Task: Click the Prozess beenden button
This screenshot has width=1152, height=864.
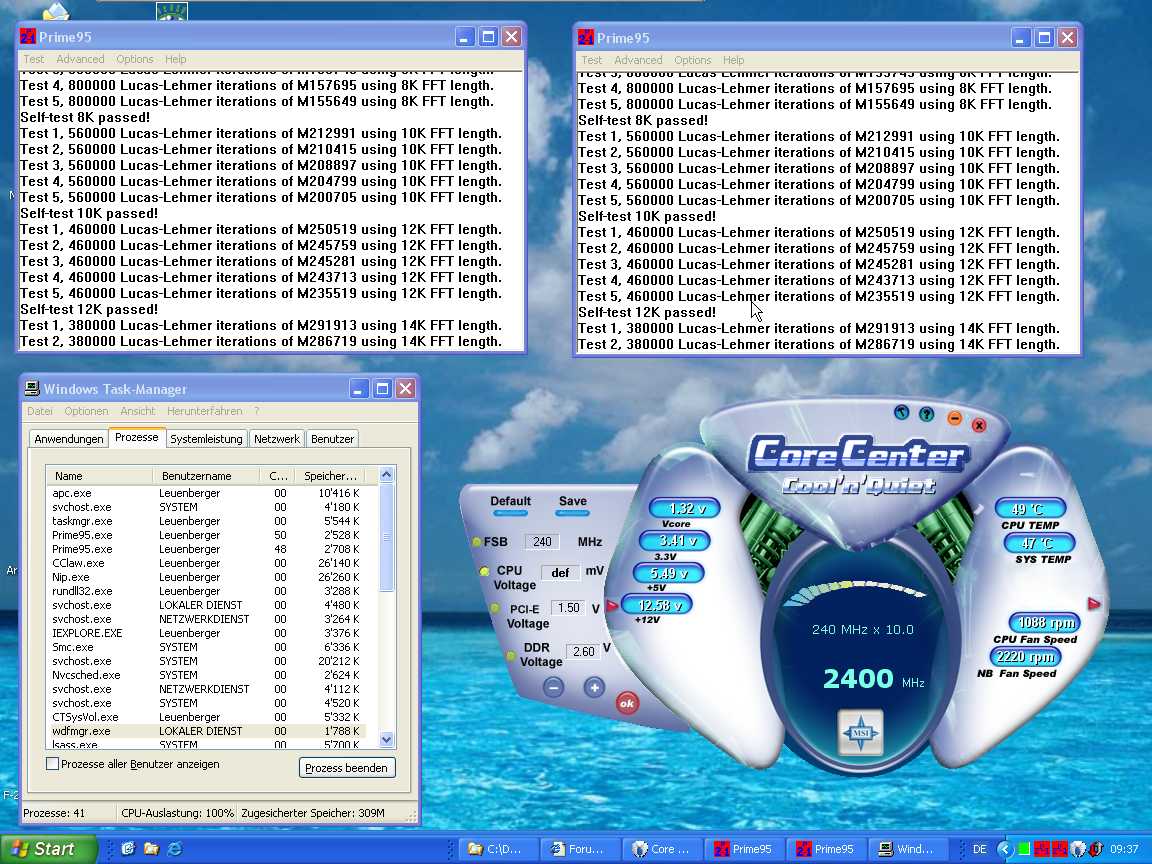Action: pyautogui.click(x=347, y=768)
